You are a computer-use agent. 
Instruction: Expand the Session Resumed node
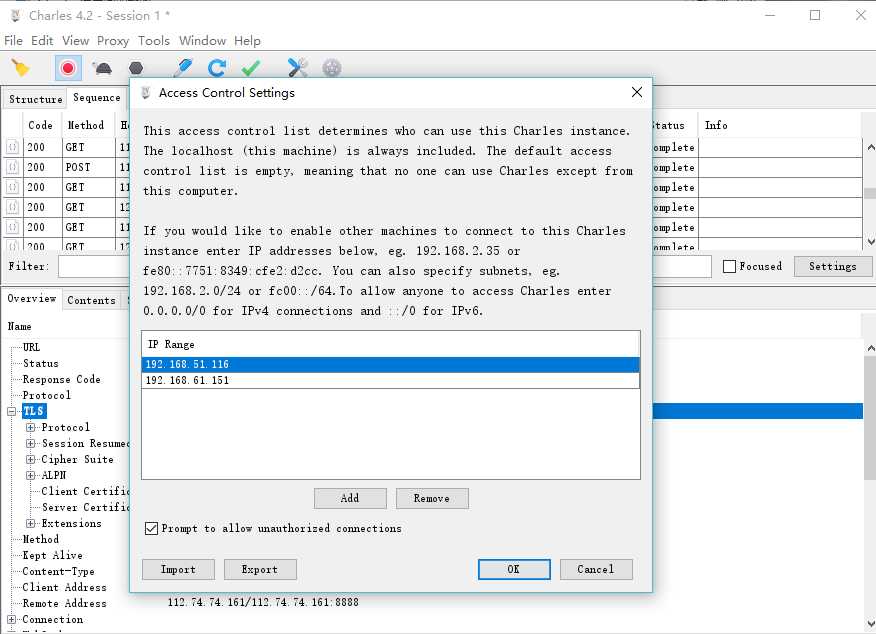point(31,444)
